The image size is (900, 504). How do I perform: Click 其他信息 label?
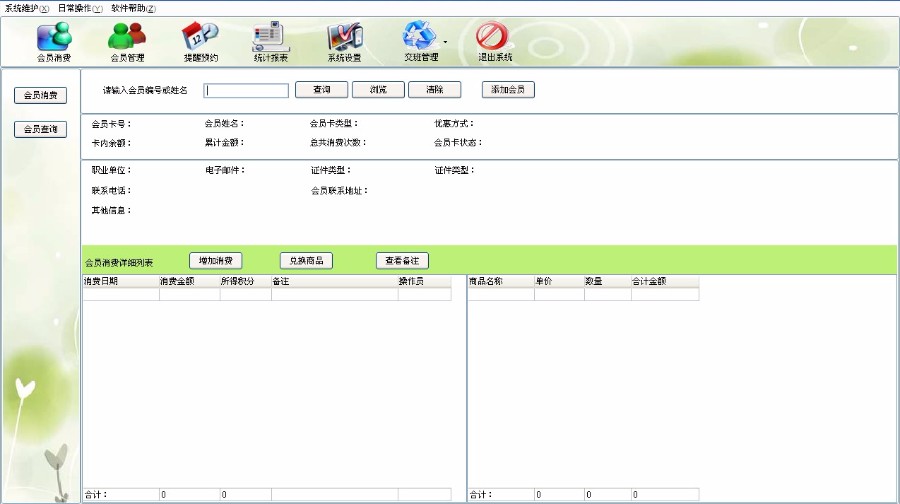111,211
